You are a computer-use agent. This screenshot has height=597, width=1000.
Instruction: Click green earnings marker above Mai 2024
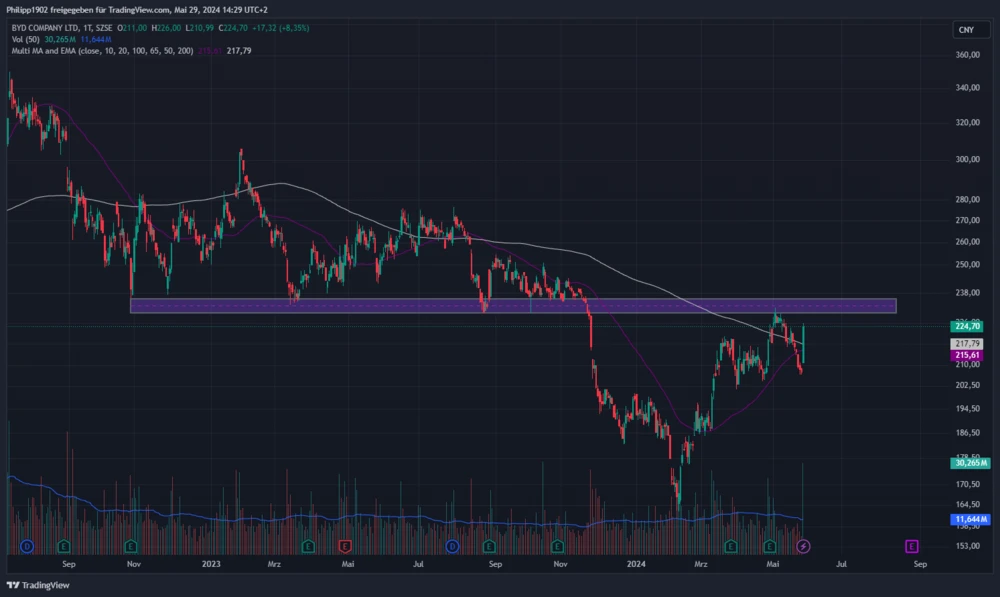[x=769, y=546]
